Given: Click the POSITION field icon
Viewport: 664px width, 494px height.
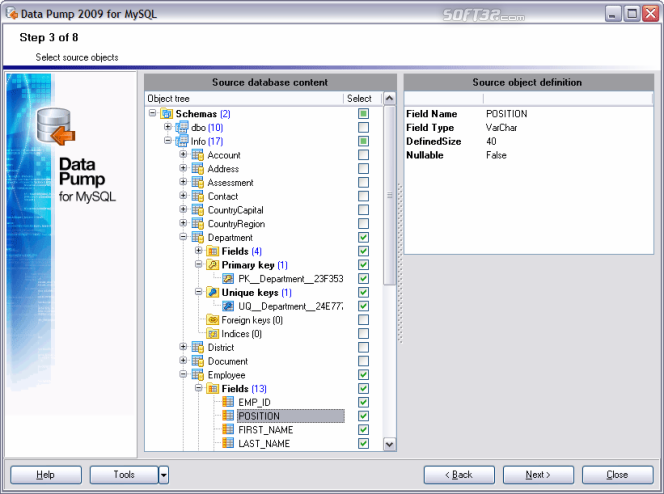Looking at the screenshot, I should click(x=228, y=416).
